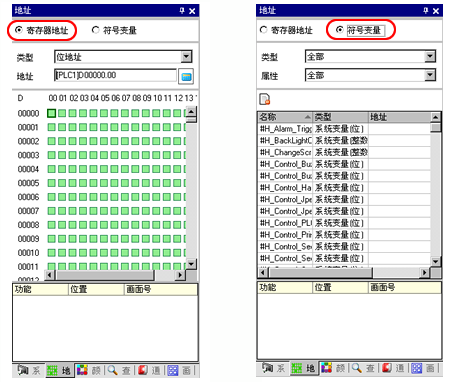The image size is (453, 382).
Task: Click 画面号 column header in left panel
Action: pyautogui.click(x=161, y=289)
